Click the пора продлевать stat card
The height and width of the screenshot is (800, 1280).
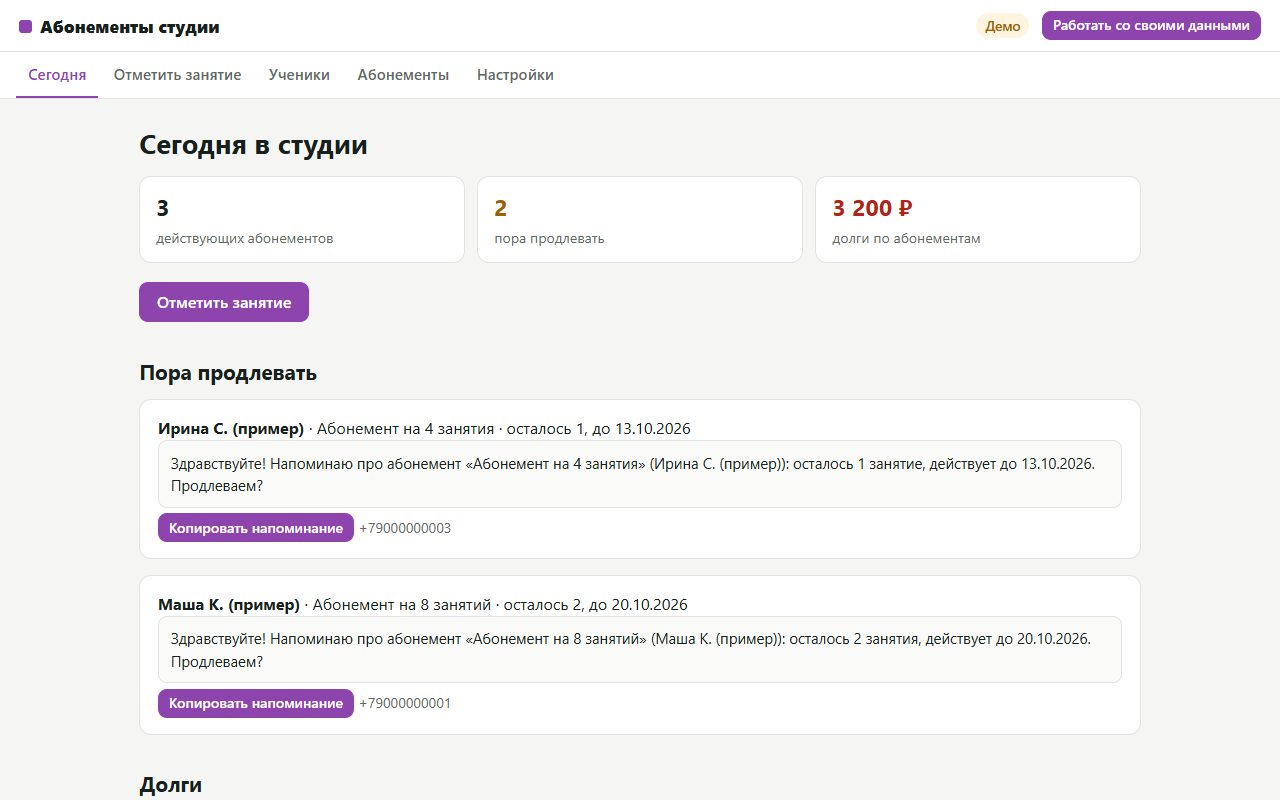pos(640,220)
